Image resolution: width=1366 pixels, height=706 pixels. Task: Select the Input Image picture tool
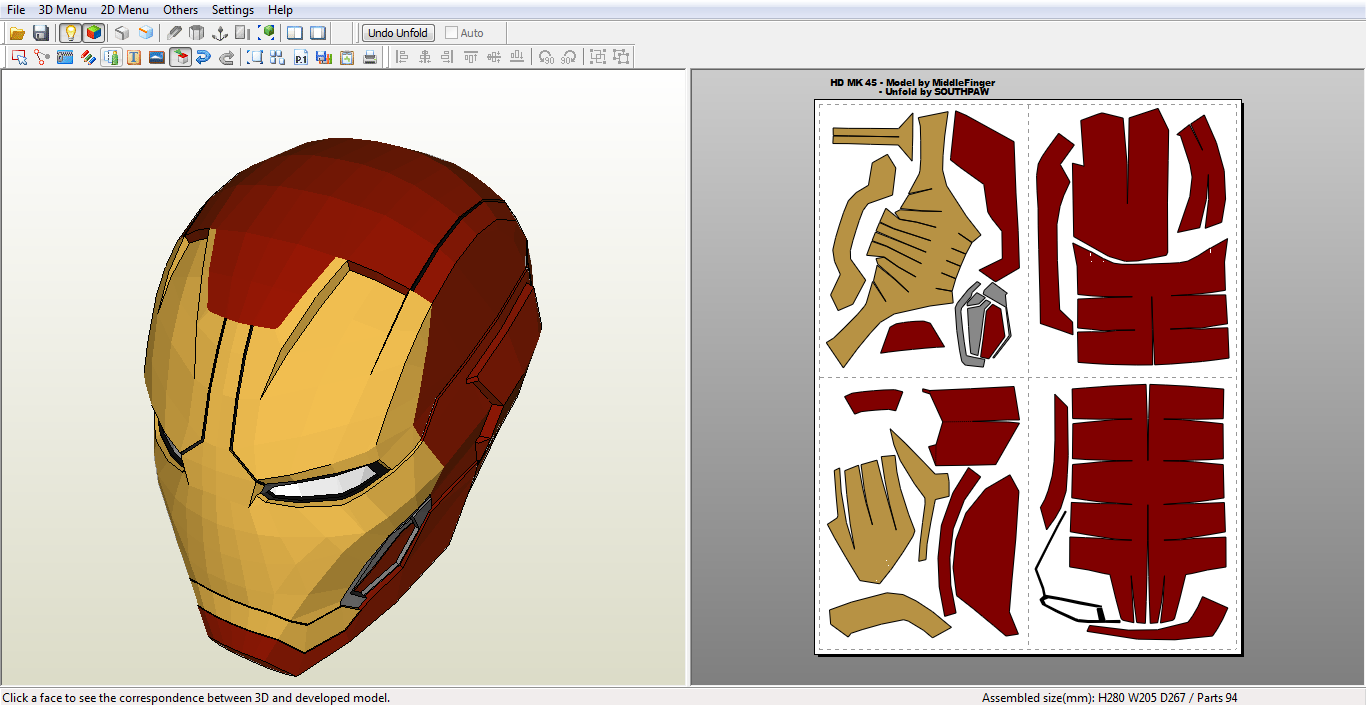pos(157,57)
